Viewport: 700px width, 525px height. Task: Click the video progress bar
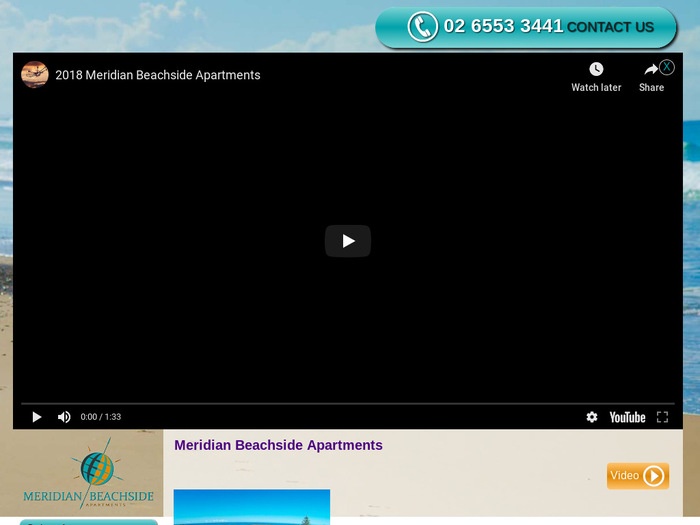pyautogui.click(x=348, y=404)
